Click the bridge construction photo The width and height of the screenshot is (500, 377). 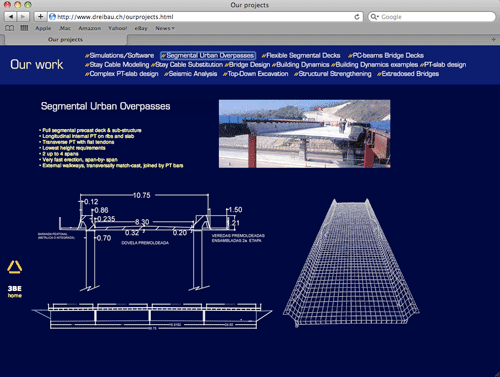pos(304,134)
